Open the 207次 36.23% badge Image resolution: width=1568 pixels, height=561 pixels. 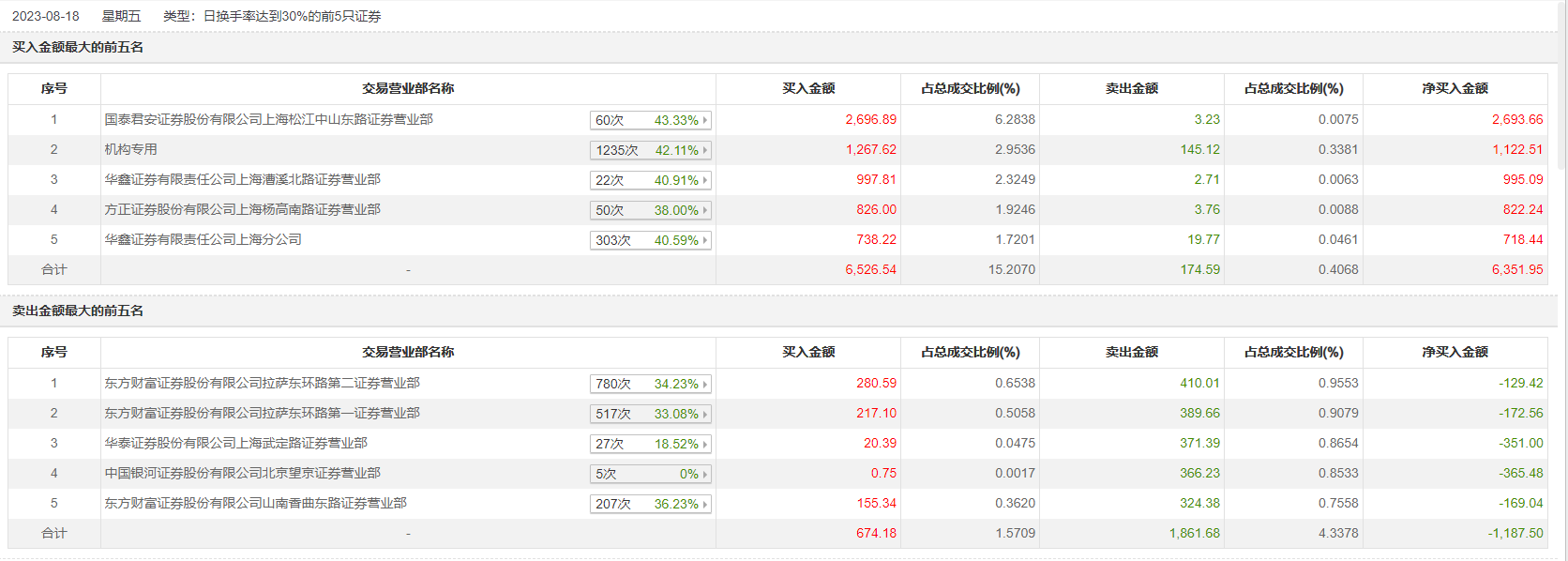point(650,504)
